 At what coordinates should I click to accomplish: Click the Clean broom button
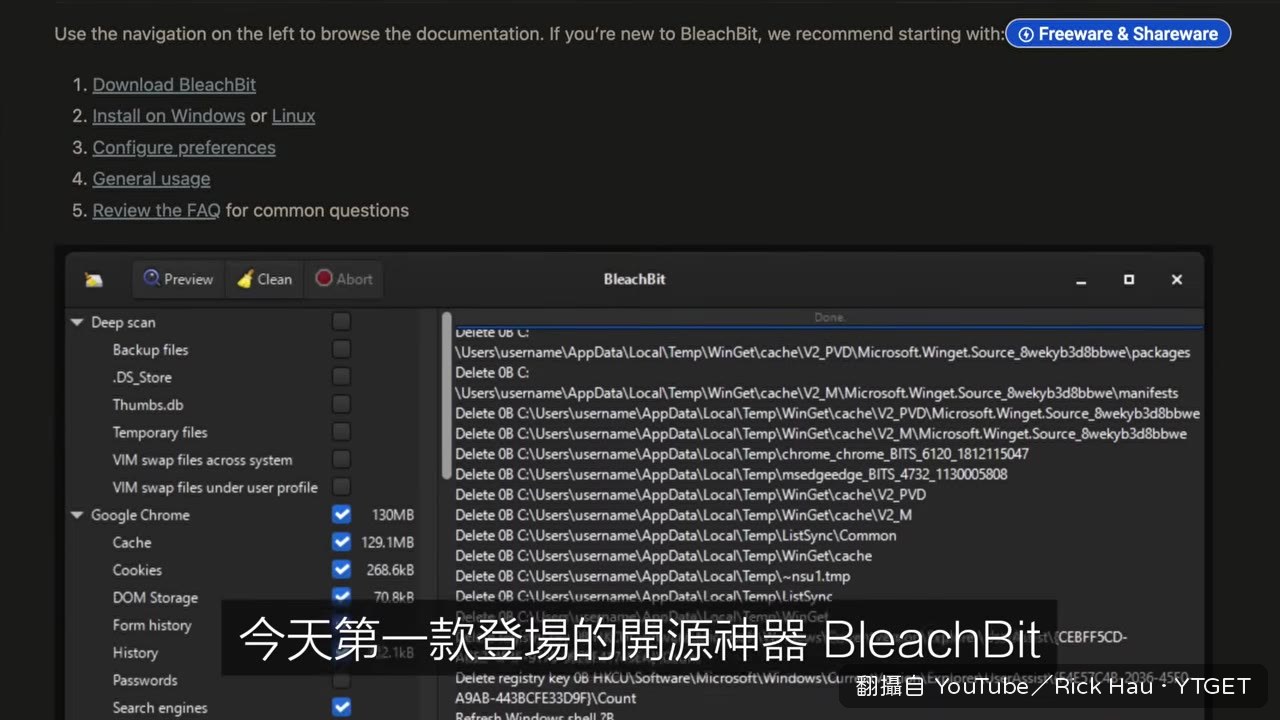tap(264, 279)
